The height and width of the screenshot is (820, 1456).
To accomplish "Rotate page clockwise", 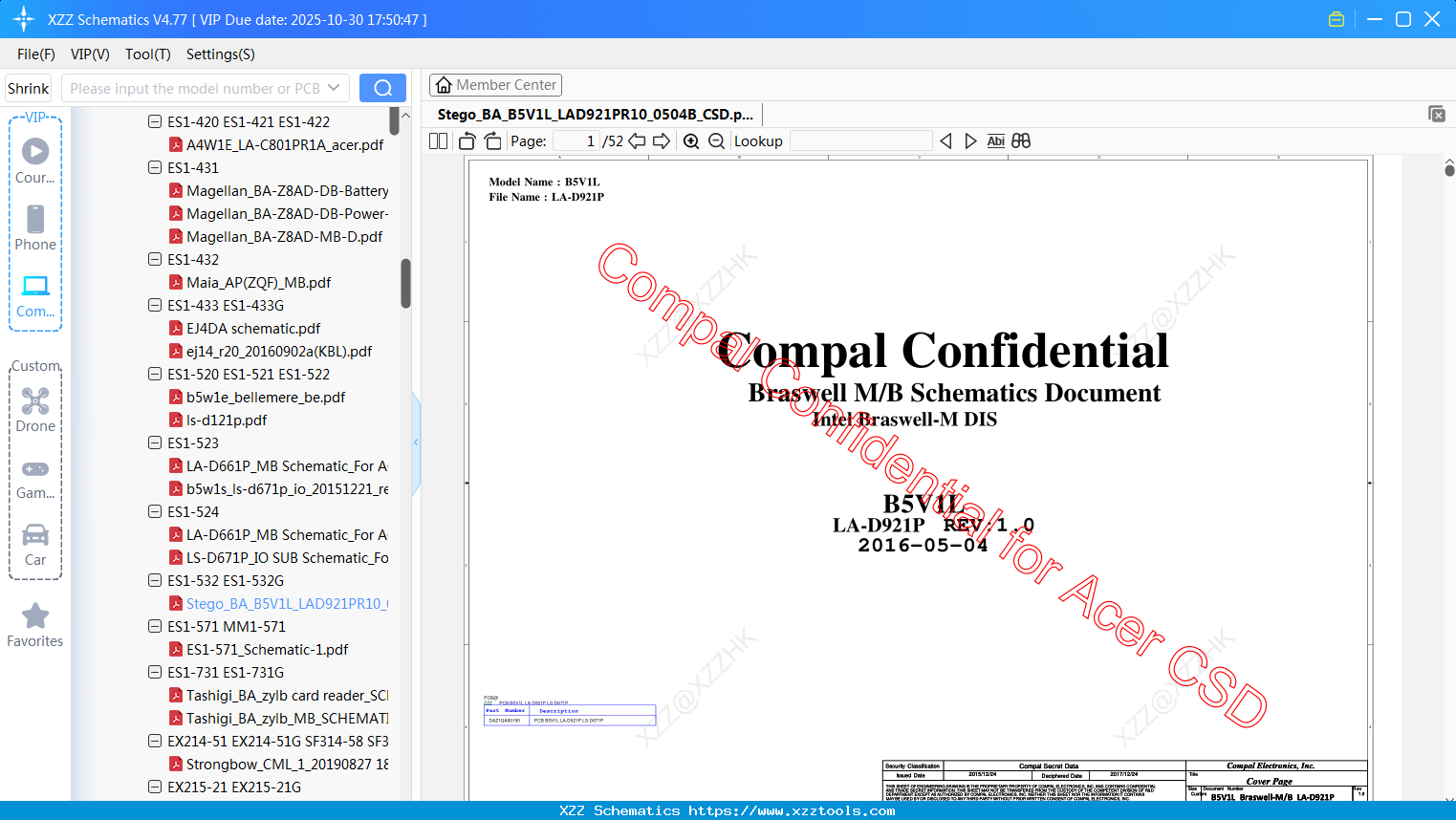I will pyautogui.click(x=492, y=140).
